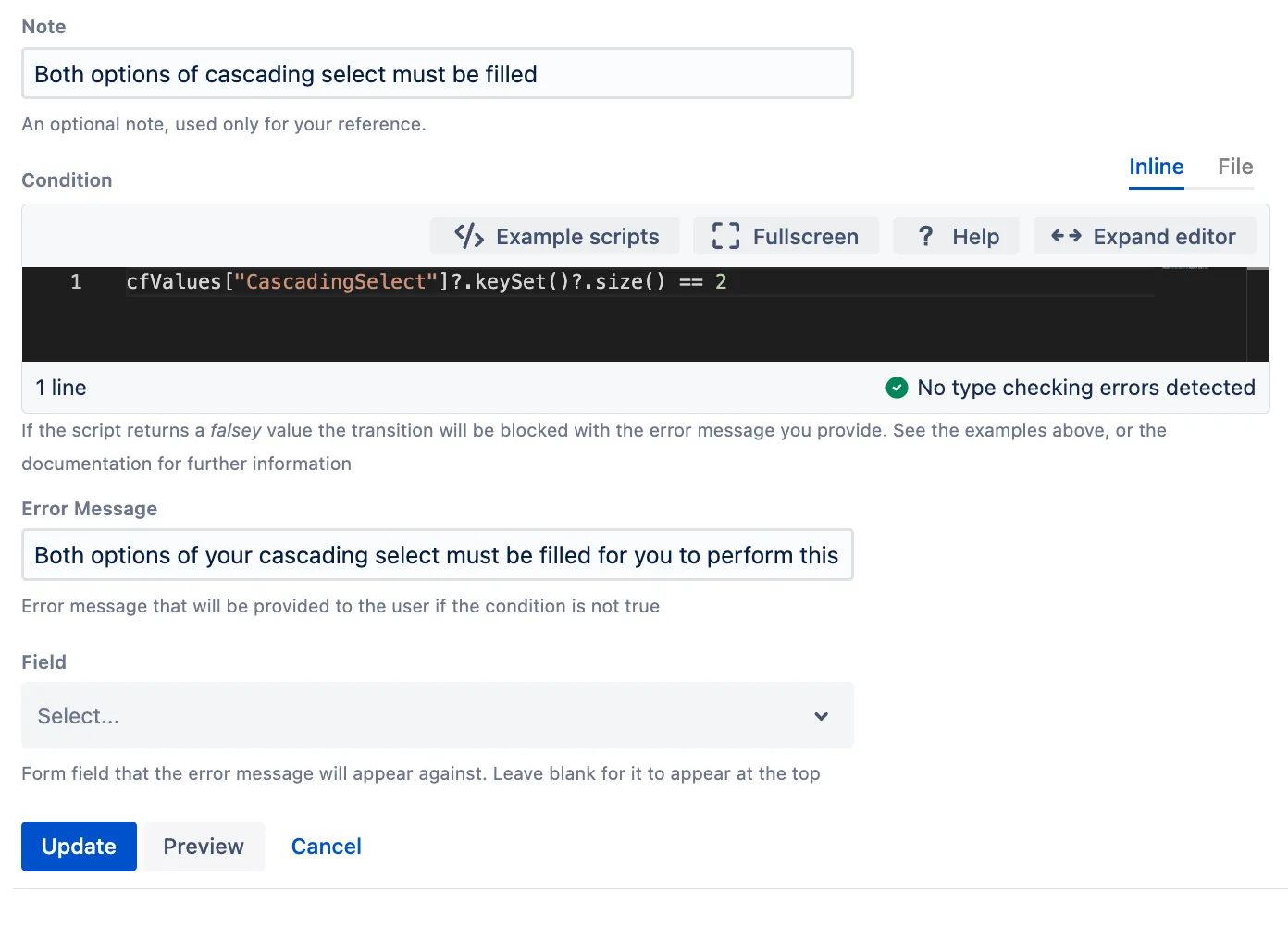The image size is (1288, 927).
Task: Click the Error Message label
Action: (x=90, y=509)
